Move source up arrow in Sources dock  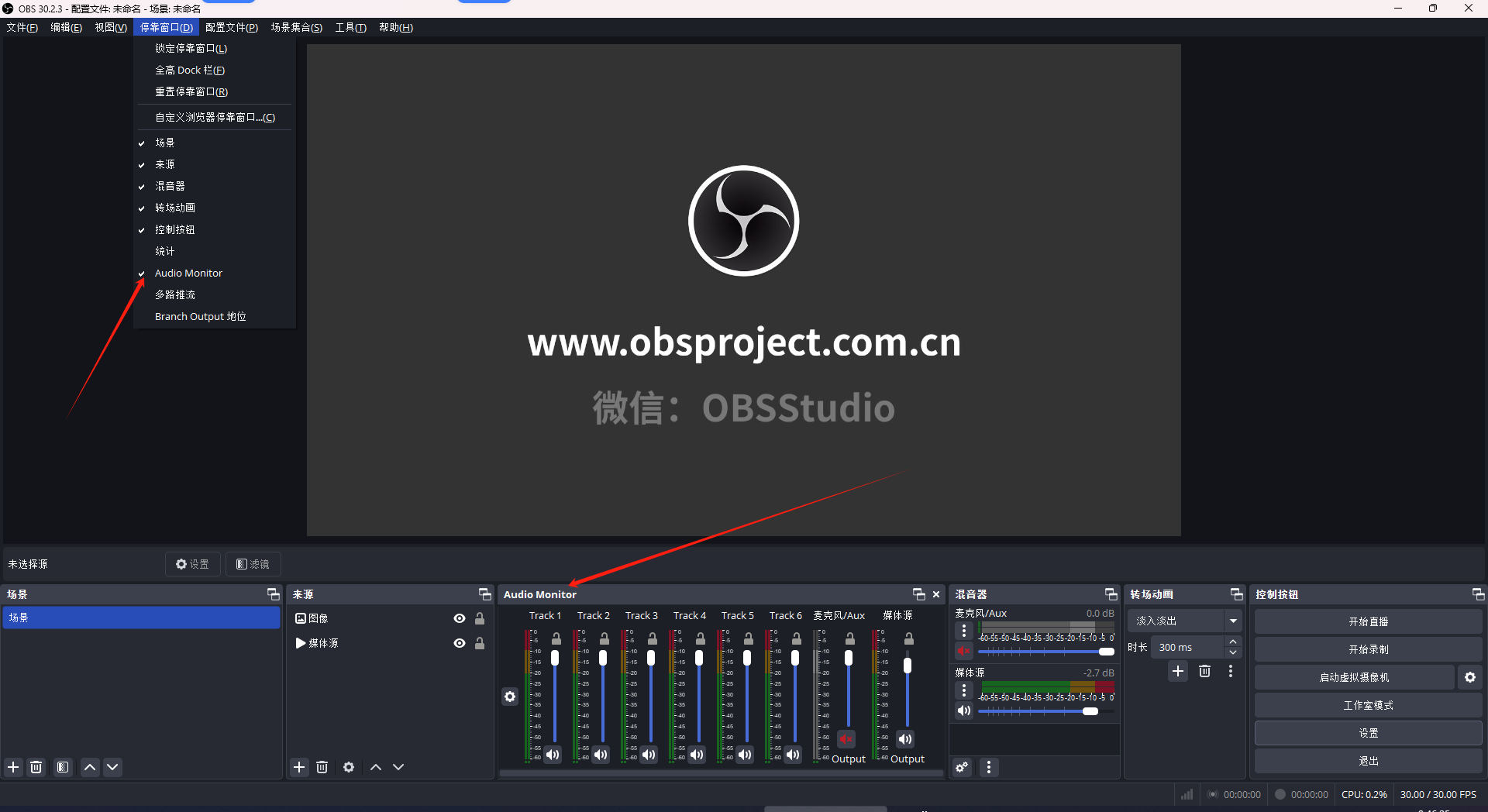[376, 767]
